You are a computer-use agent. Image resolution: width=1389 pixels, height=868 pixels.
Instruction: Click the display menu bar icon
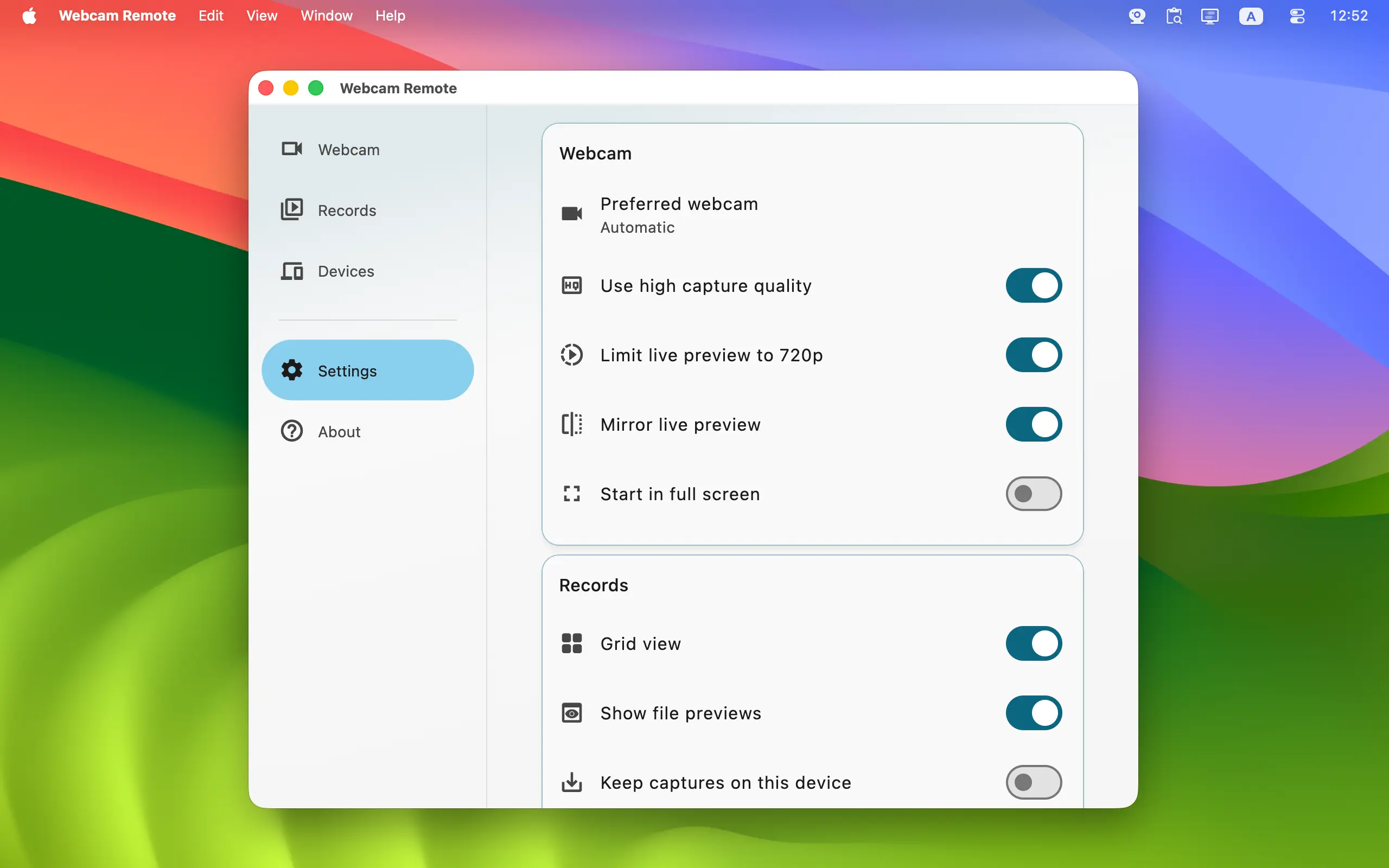coord(1209,16)
